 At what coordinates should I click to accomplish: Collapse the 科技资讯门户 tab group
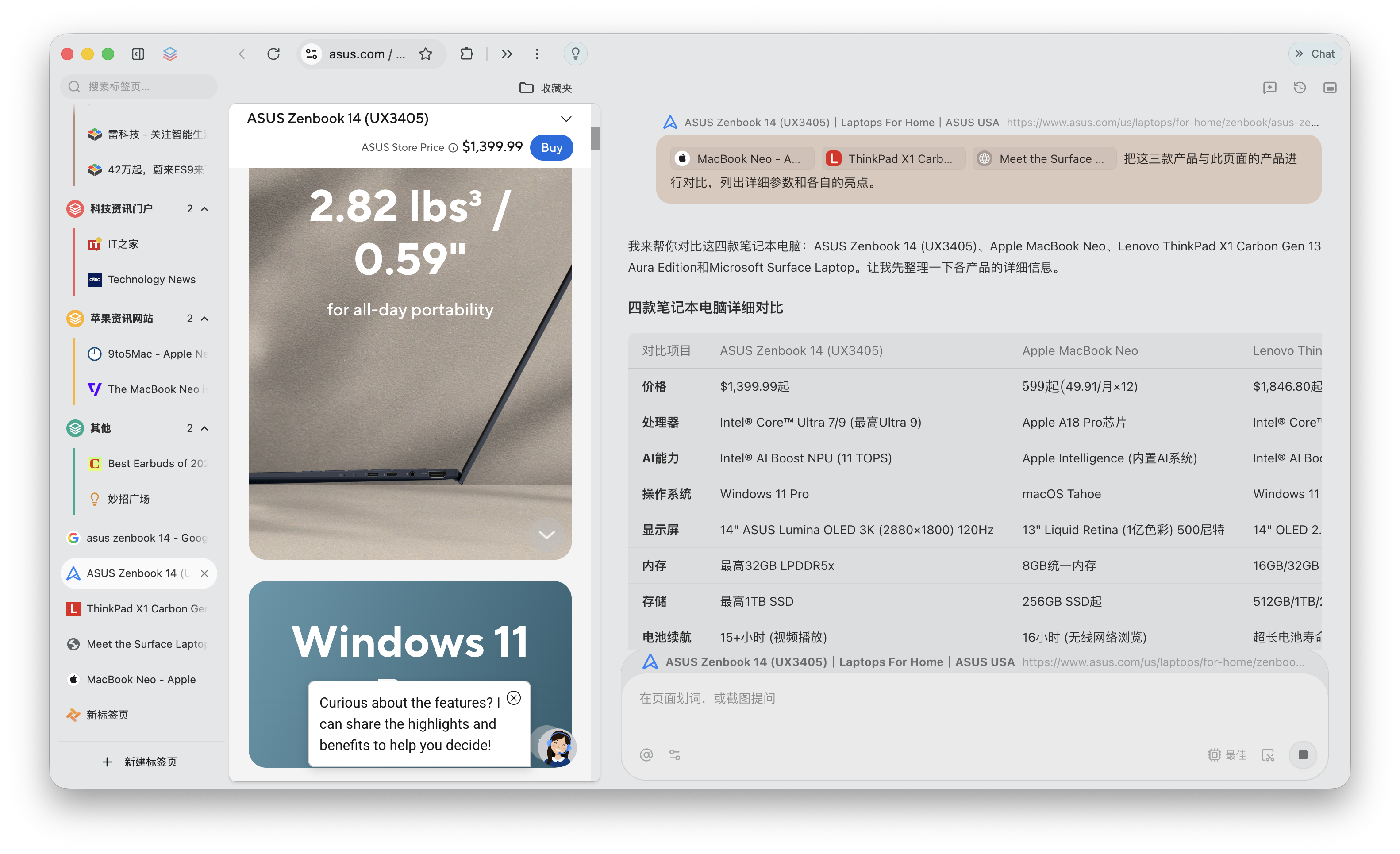click(204, 209)
